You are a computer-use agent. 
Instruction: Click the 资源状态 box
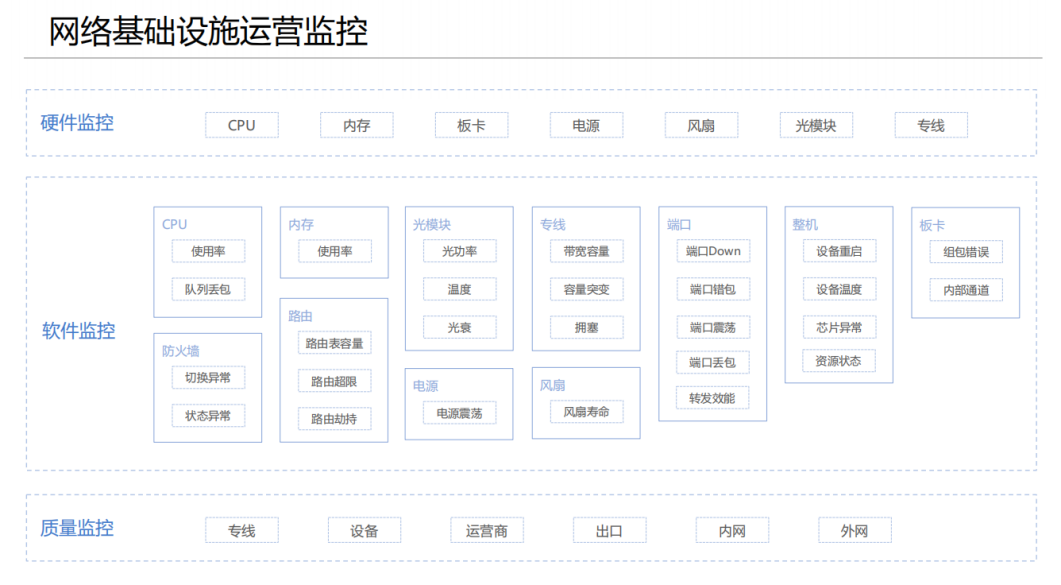pos(839,361)
